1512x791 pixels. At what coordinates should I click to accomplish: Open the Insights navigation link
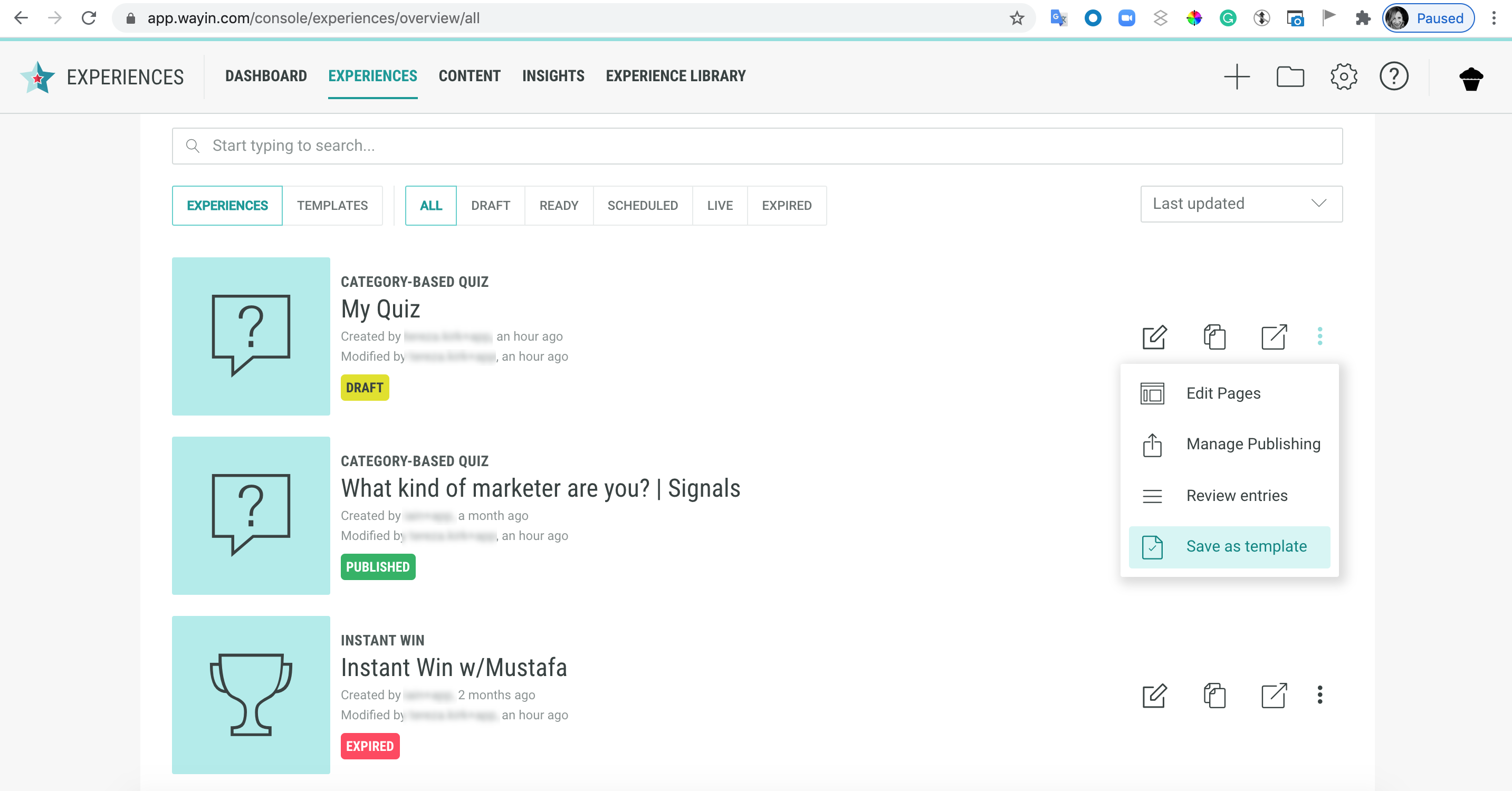tap(553, 76)
